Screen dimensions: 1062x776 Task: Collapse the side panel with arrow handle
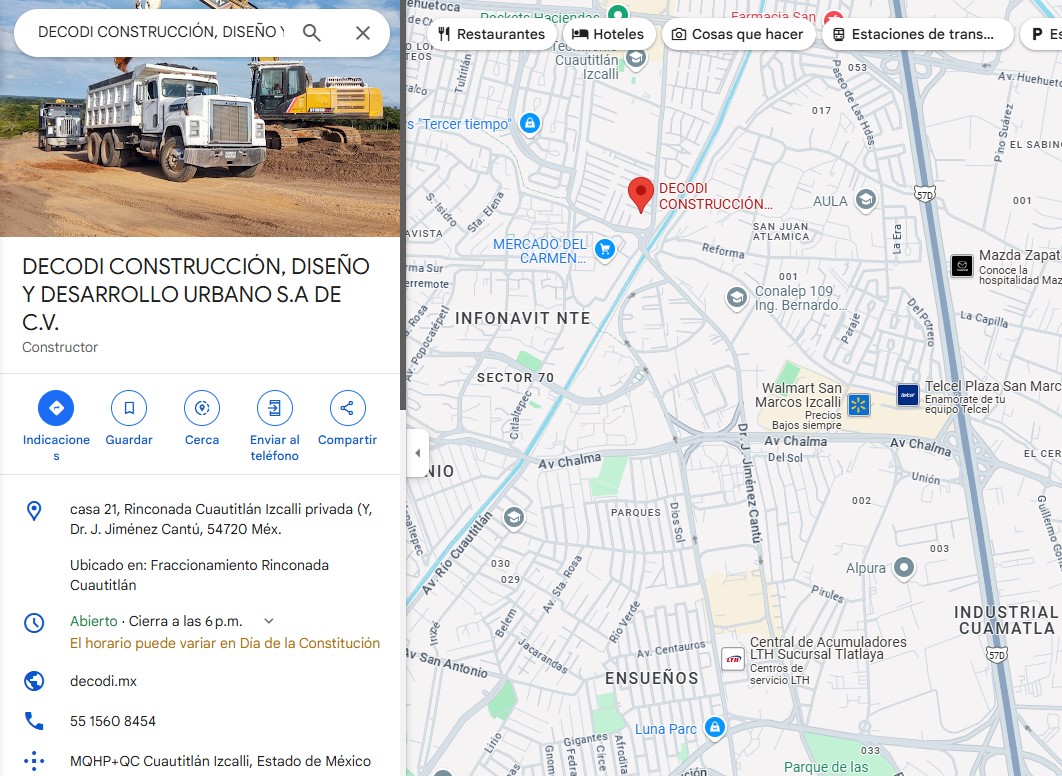417,453
